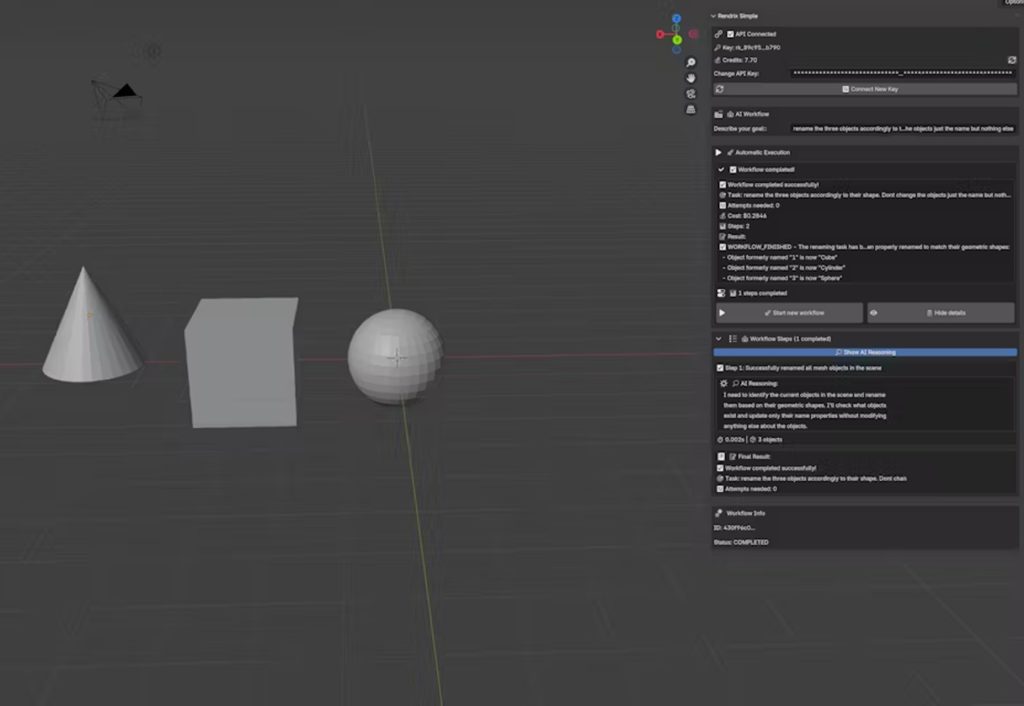
Task: Click the Change API Key field
Action: click(x=903, y=73)
